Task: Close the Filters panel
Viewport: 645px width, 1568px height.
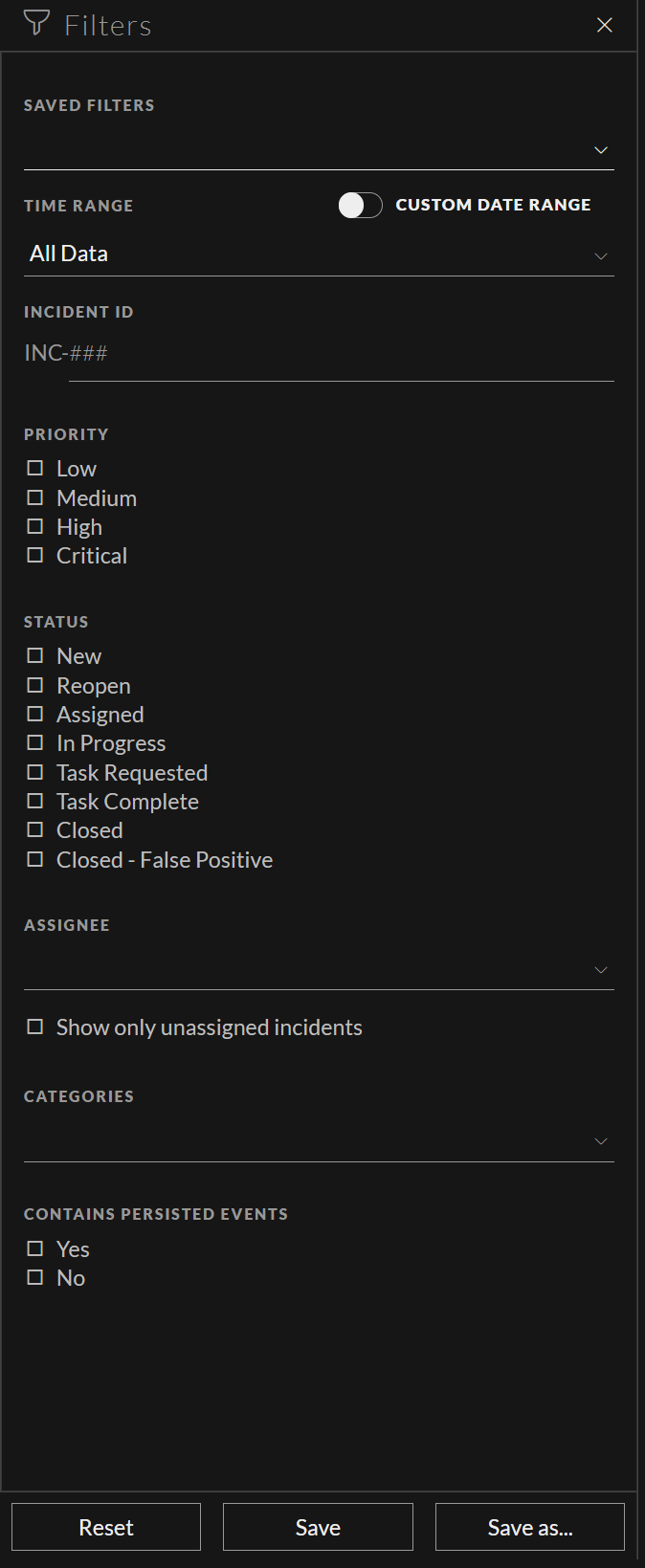Action: (604, 25)
